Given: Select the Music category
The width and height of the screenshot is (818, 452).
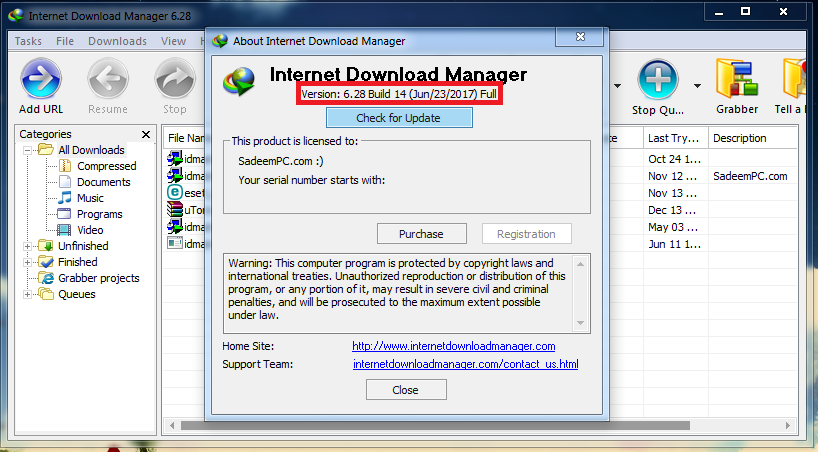Looking at the screenshot, I should [90, 198].
